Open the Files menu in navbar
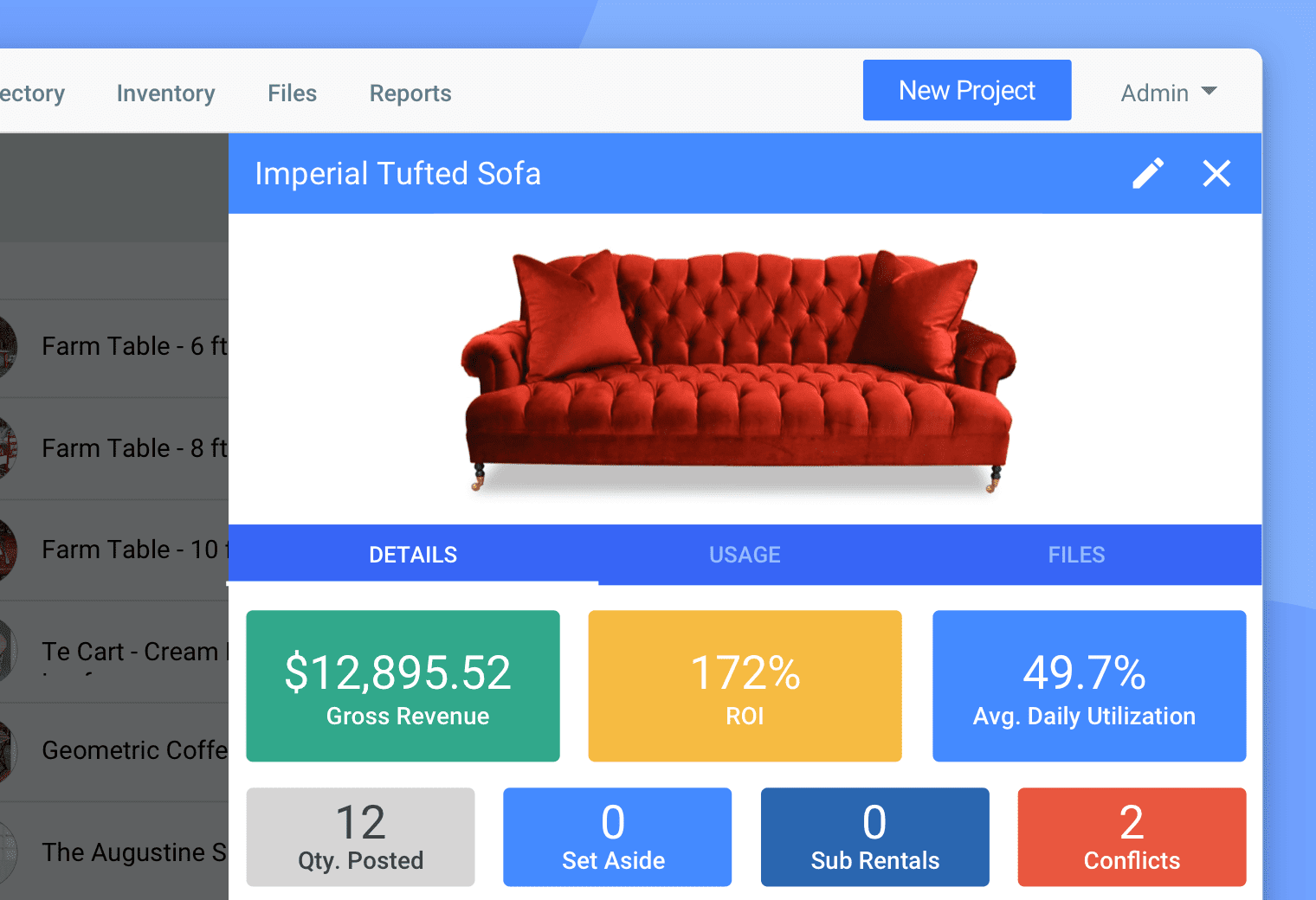Screen dimensions: 1316x900 coord(292,93)
